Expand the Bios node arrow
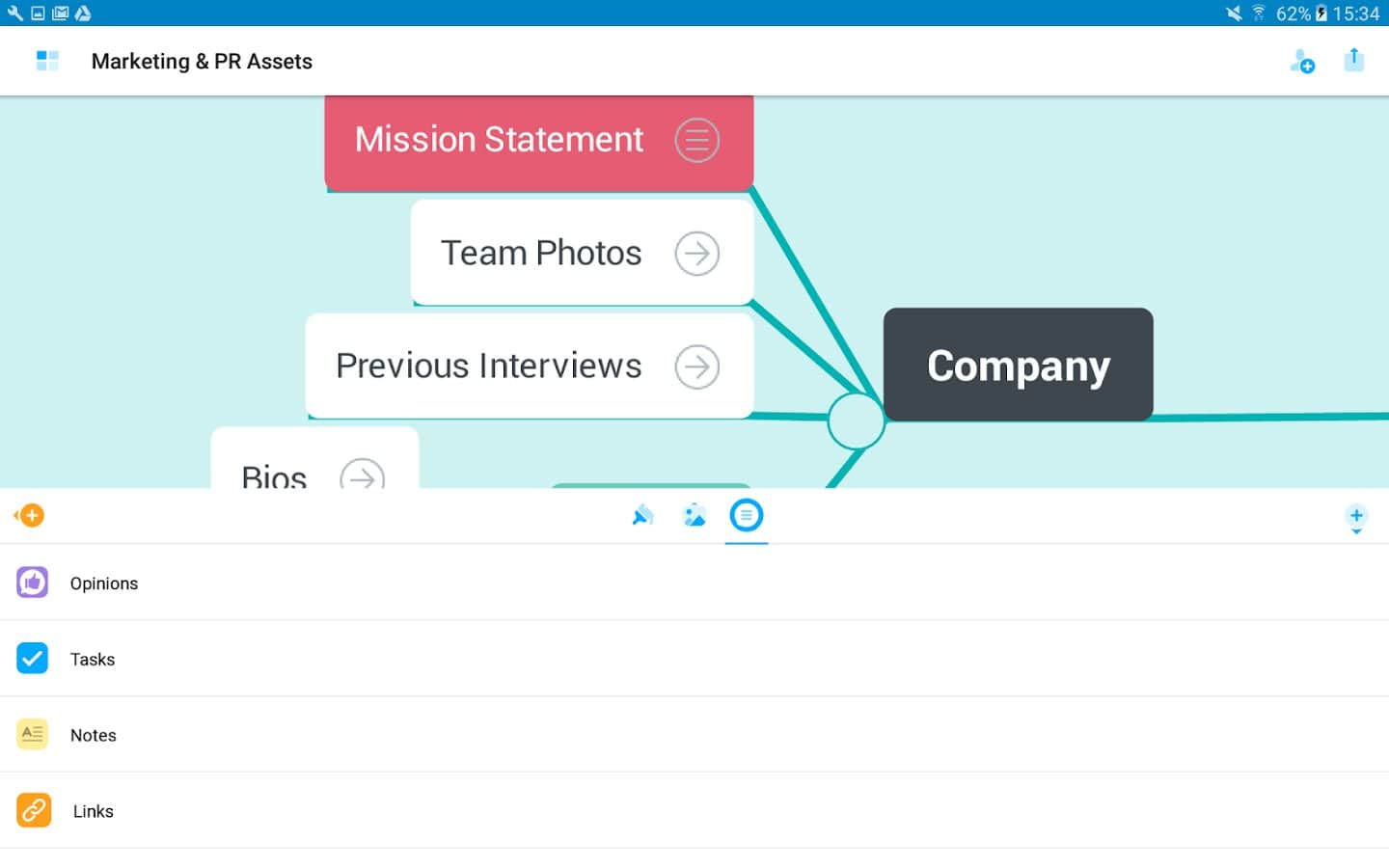The image size is (1389, 868). [362, 476]
